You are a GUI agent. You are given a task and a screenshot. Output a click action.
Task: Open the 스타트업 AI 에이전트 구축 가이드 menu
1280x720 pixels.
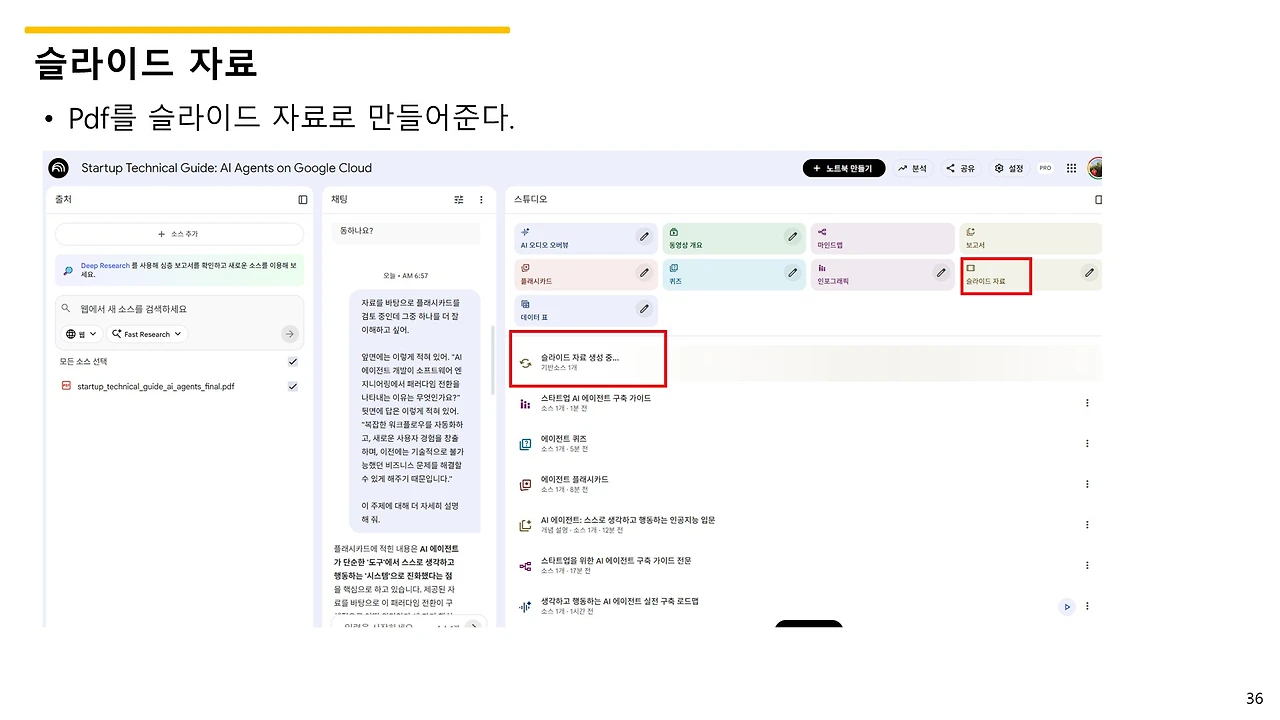tap(1087, 401)
